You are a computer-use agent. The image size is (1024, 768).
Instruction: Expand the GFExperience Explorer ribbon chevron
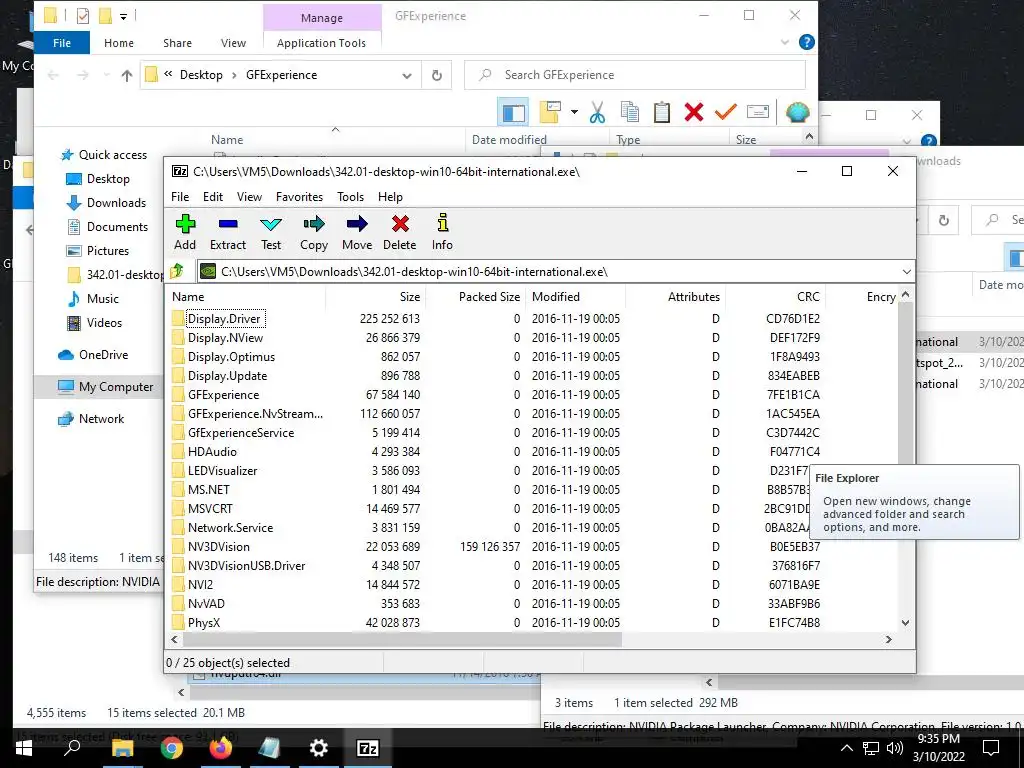(x=785, y=42)
